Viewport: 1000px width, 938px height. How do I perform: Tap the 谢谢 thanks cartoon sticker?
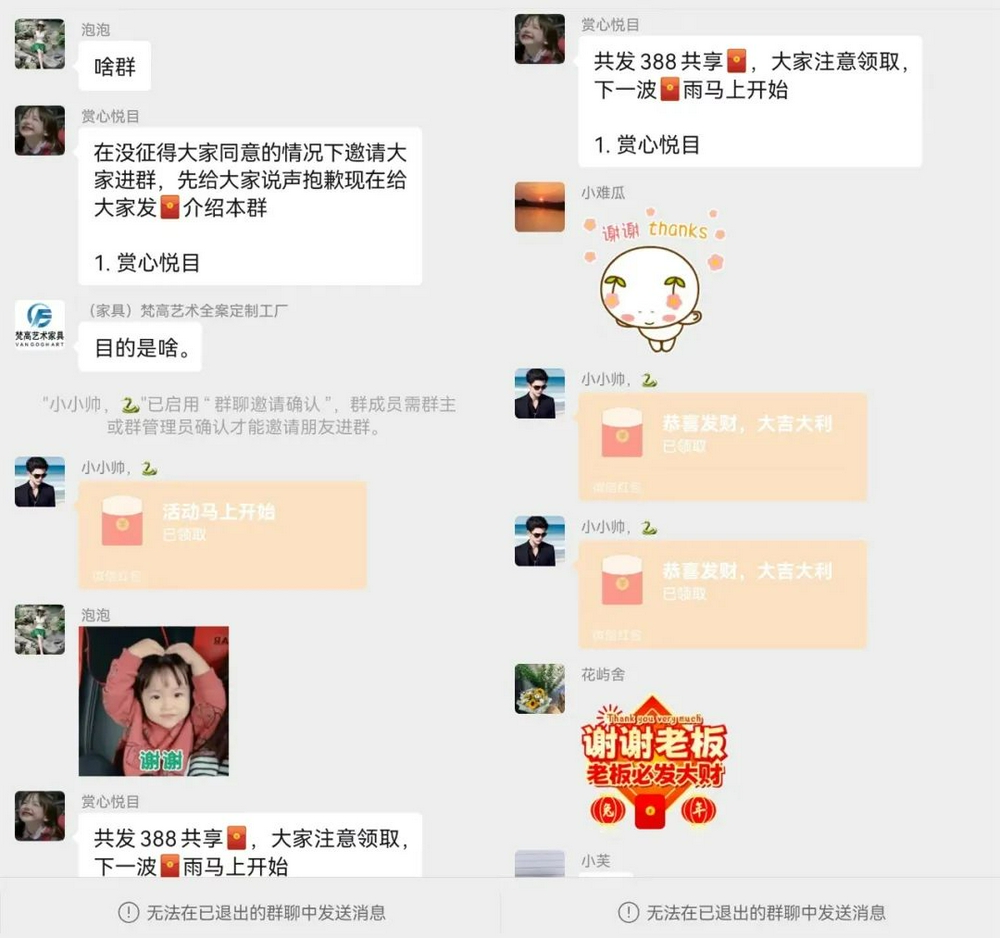click(654, 279)
